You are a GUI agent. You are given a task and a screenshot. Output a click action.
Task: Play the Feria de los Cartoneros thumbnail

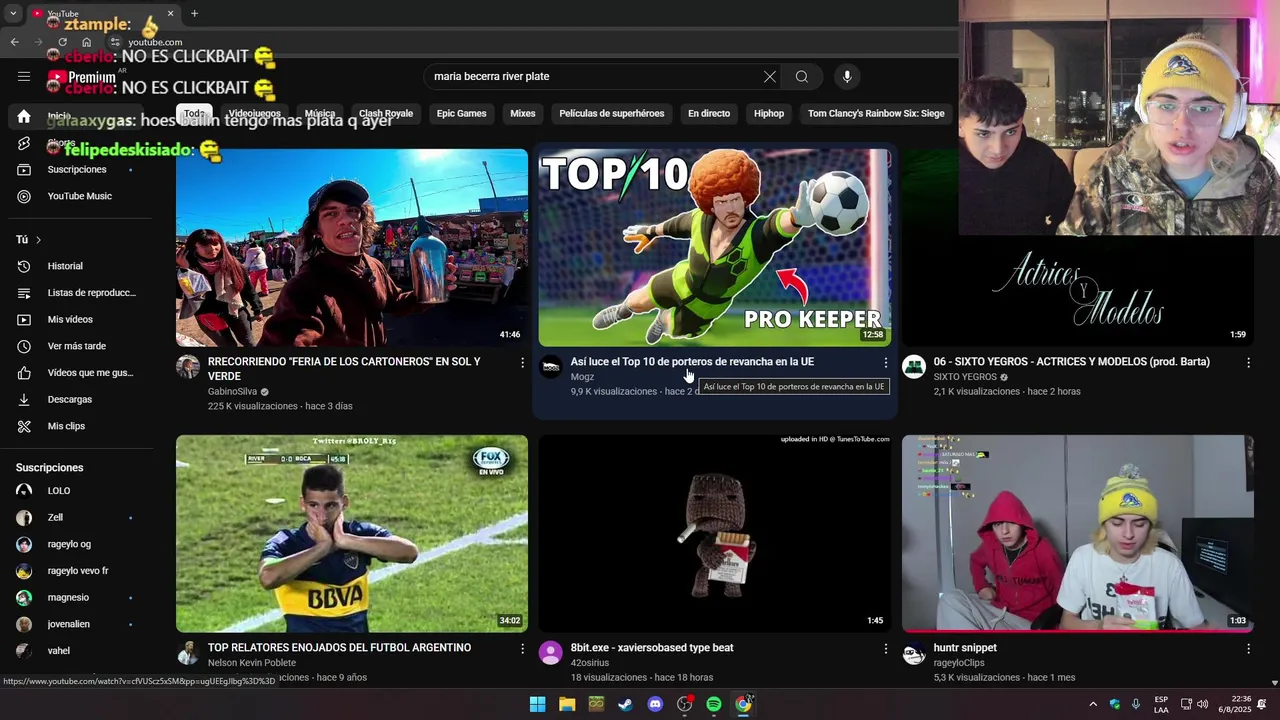[352, 248]
